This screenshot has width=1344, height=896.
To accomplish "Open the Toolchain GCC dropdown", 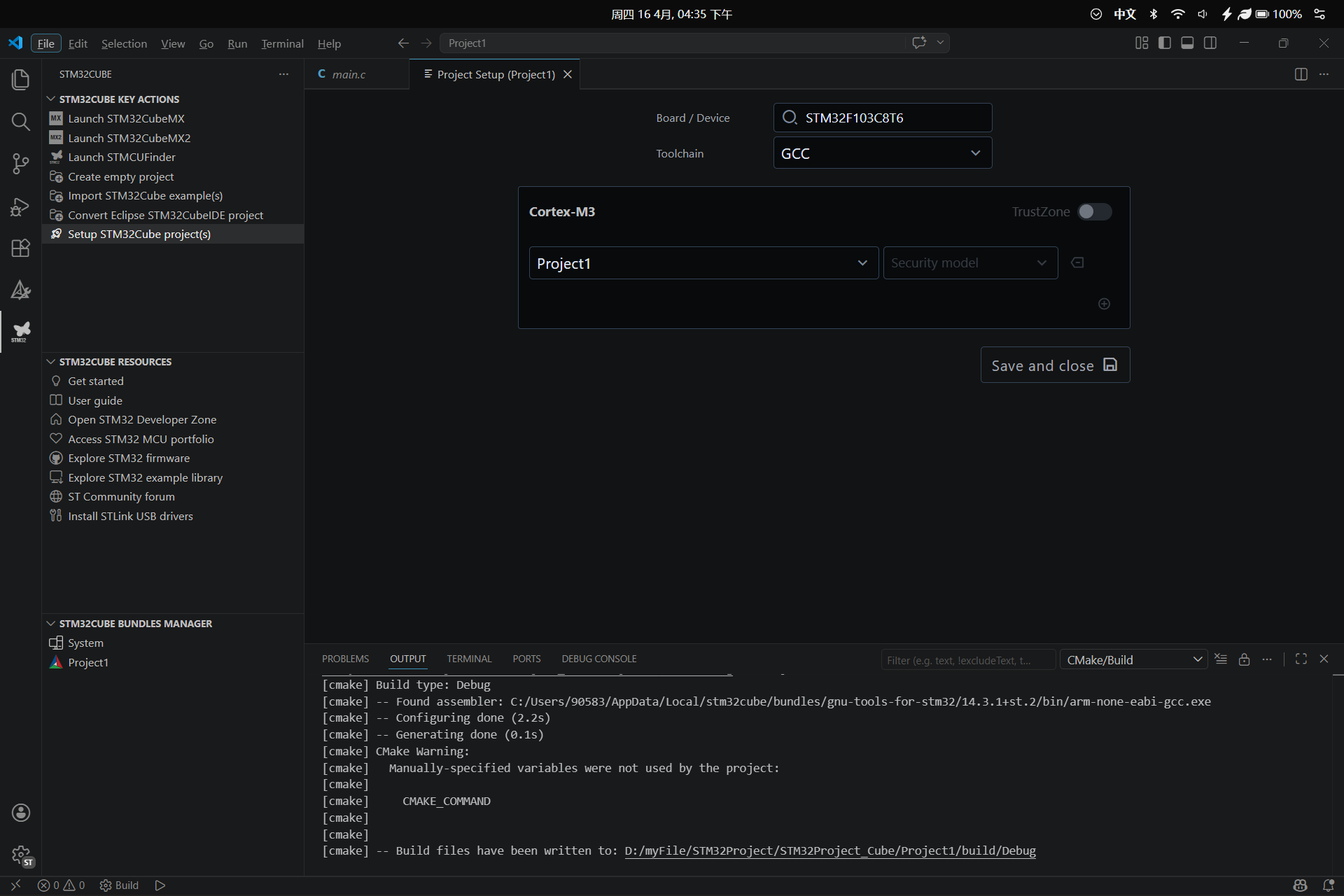I will coord(882,153).
